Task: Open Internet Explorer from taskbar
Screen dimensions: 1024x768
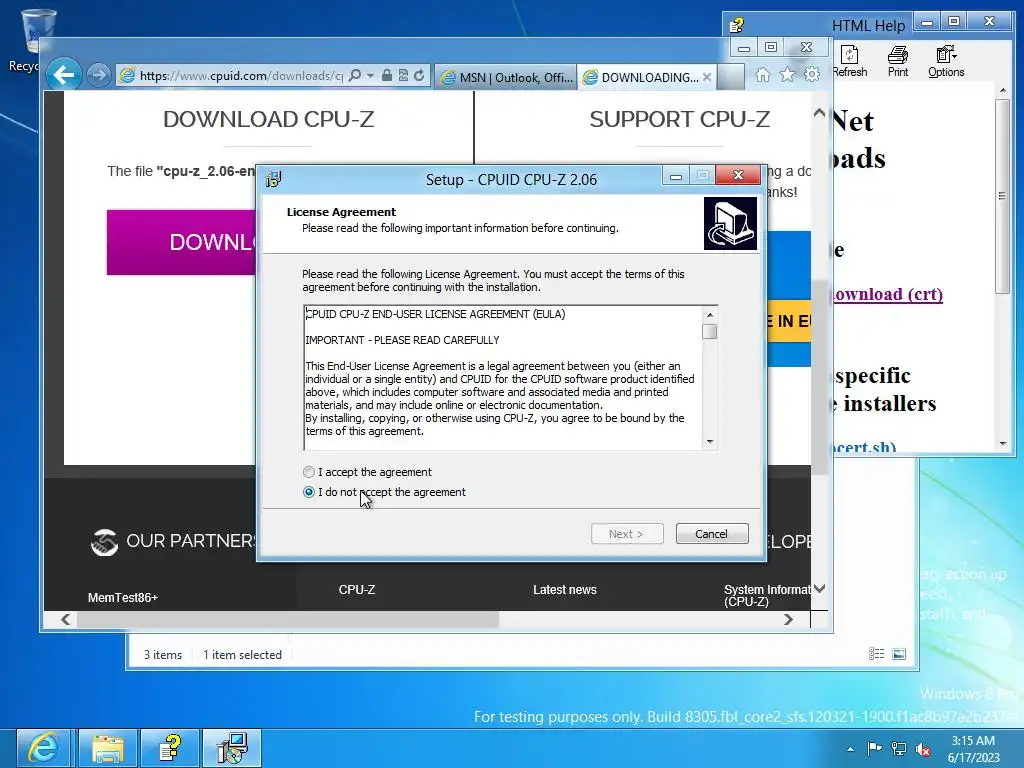Action: 43,748
